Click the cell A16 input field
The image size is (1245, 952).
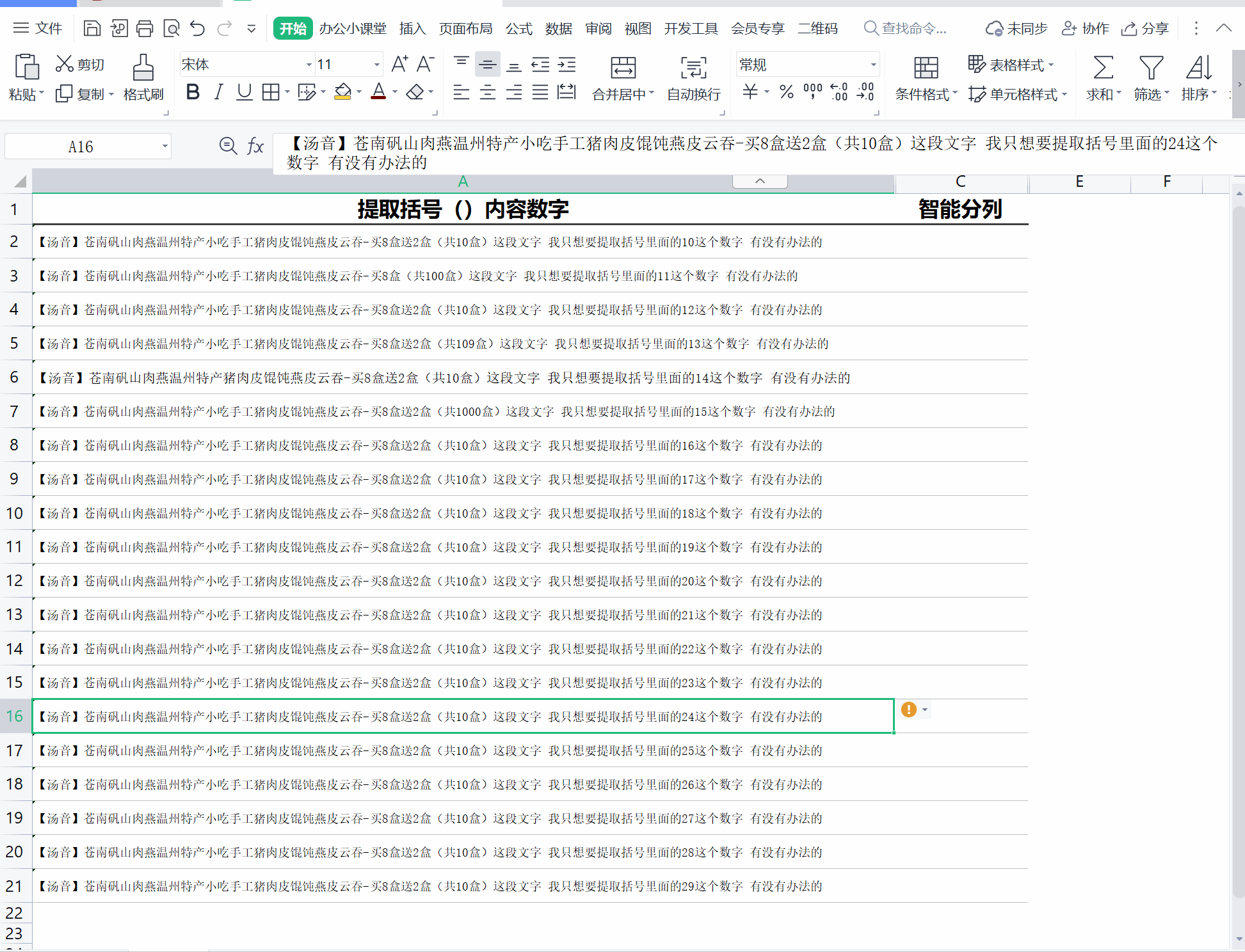click(463, 715)
